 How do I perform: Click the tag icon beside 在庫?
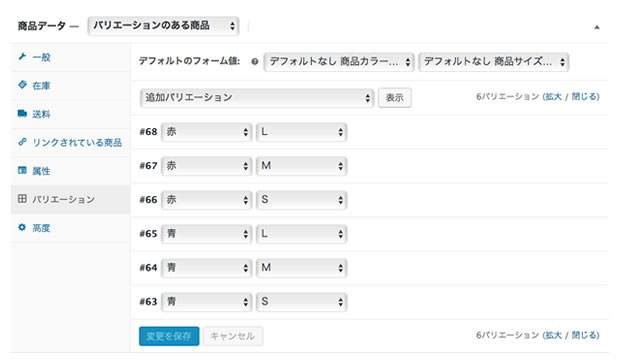tap(22, 85)
